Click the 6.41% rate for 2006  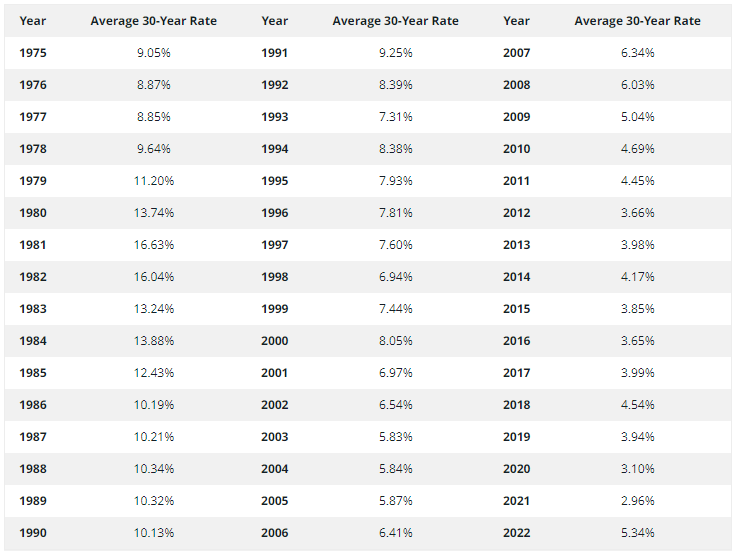point(395,533)
